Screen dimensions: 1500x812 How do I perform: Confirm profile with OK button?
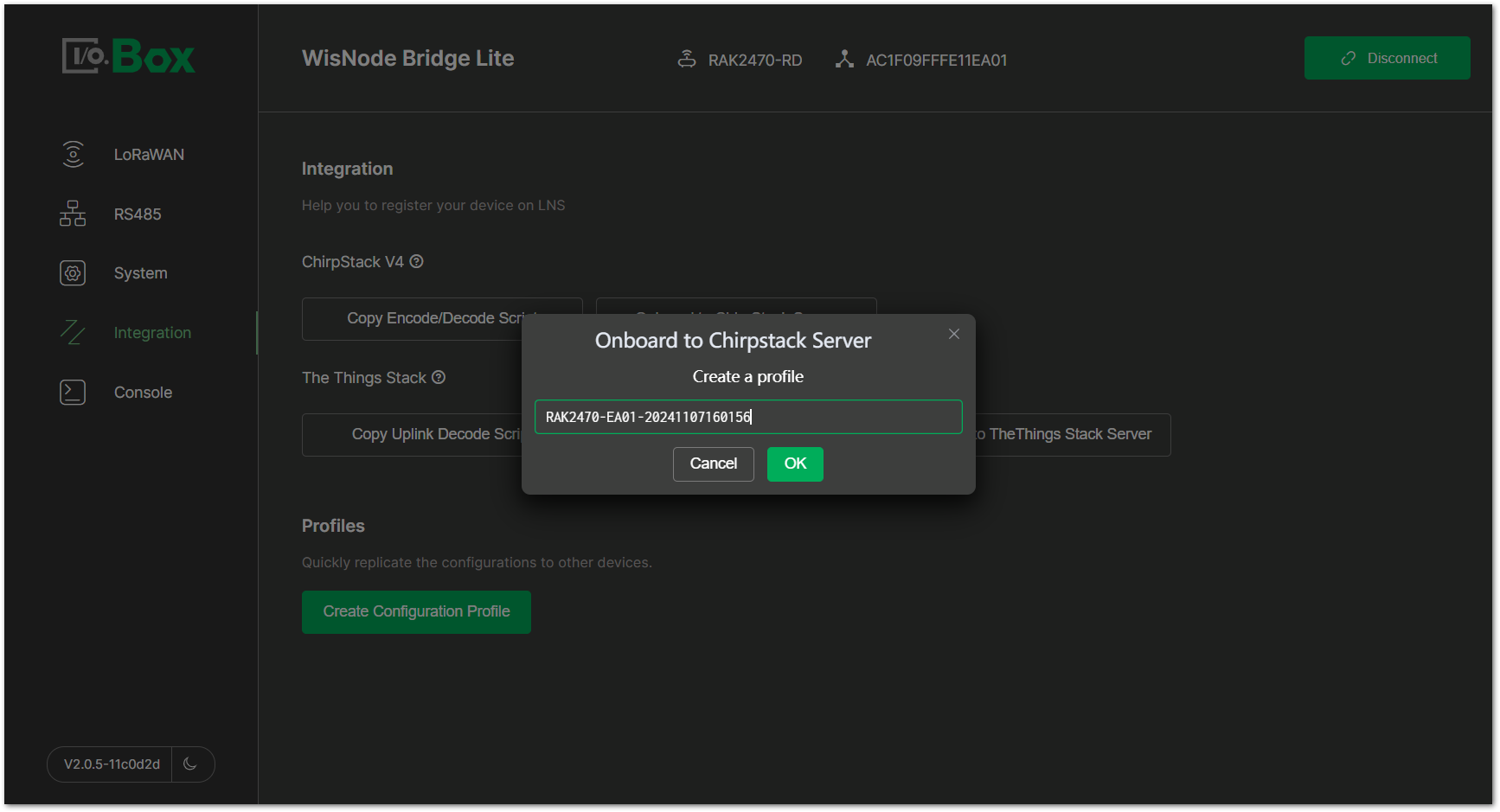795,464
